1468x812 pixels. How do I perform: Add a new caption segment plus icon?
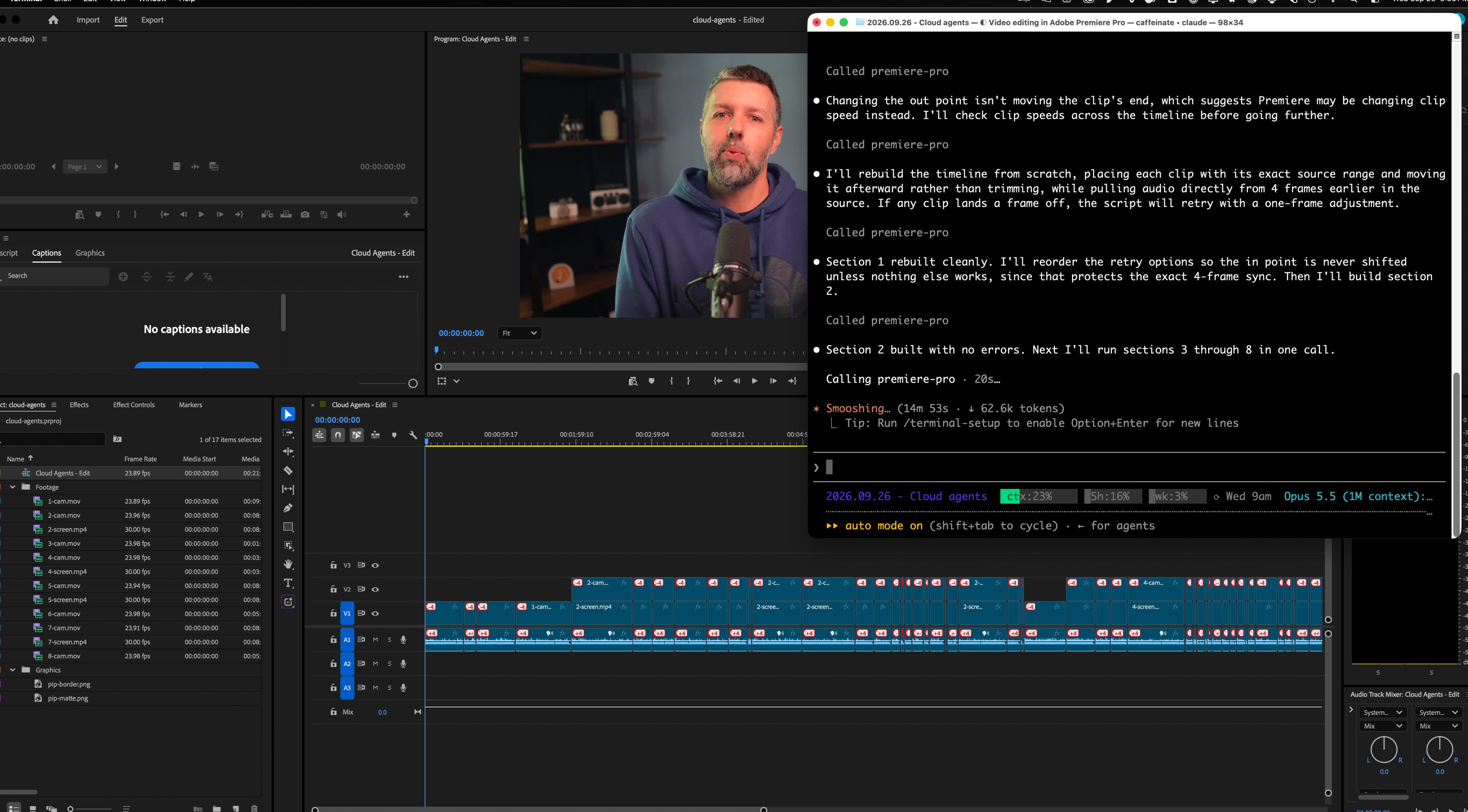(x=123, y=277)
